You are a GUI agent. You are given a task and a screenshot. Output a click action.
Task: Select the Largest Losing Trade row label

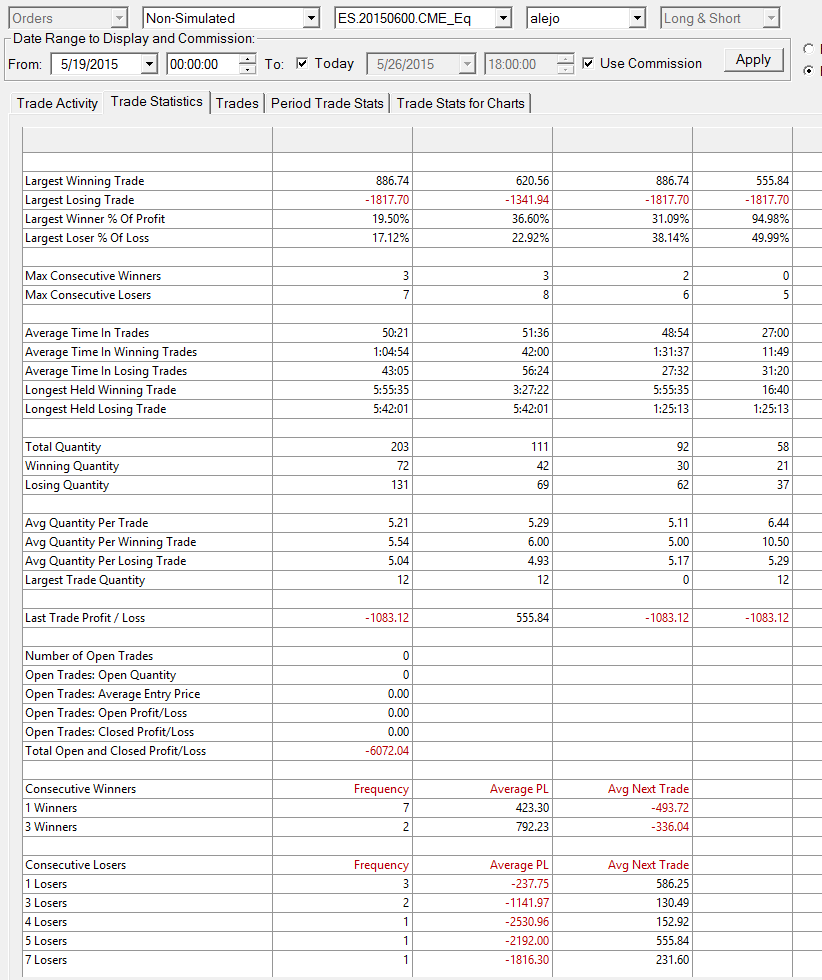(79, 200)
